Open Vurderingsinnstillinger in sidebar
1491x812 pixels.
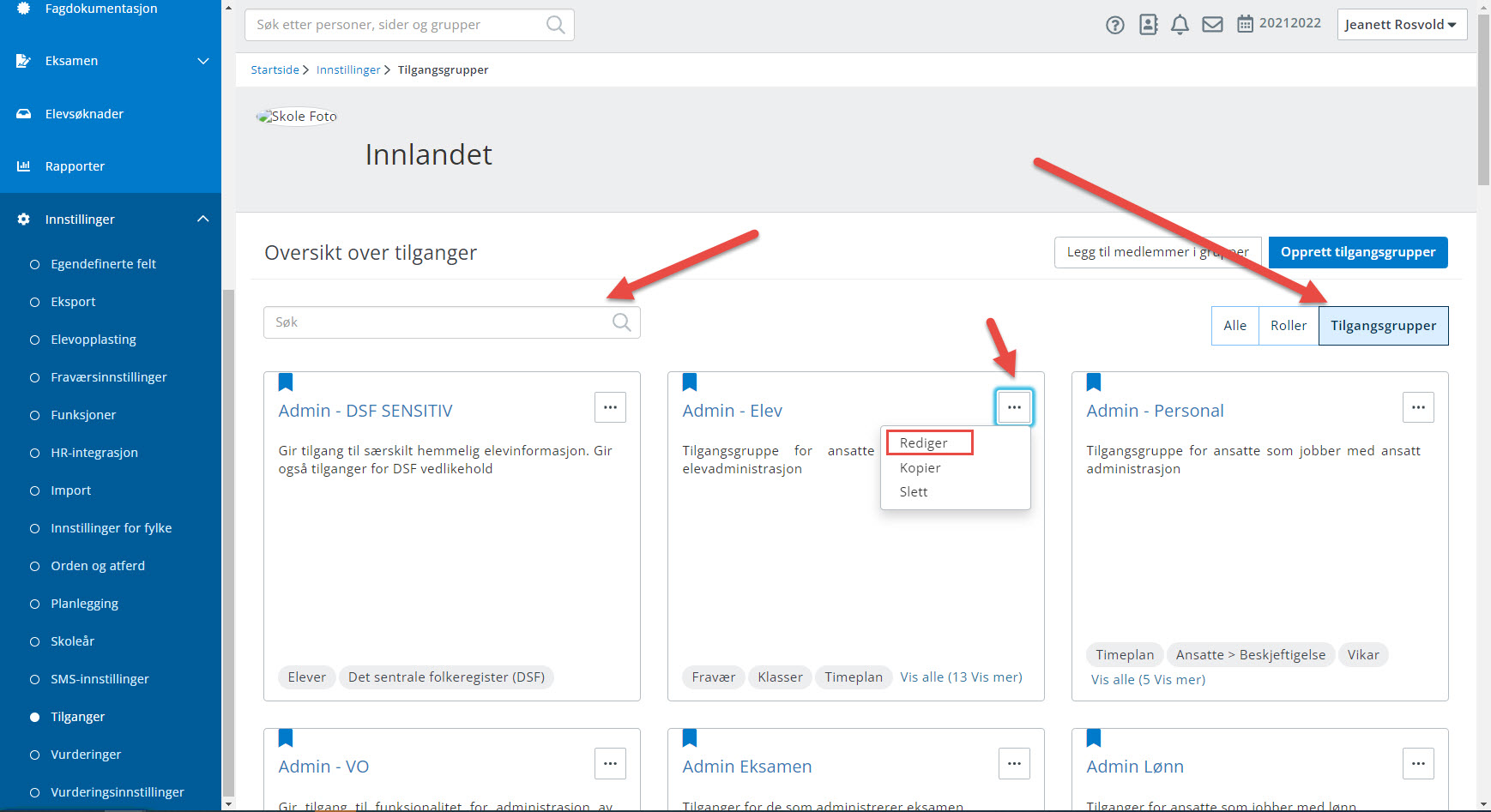(118, 792)
